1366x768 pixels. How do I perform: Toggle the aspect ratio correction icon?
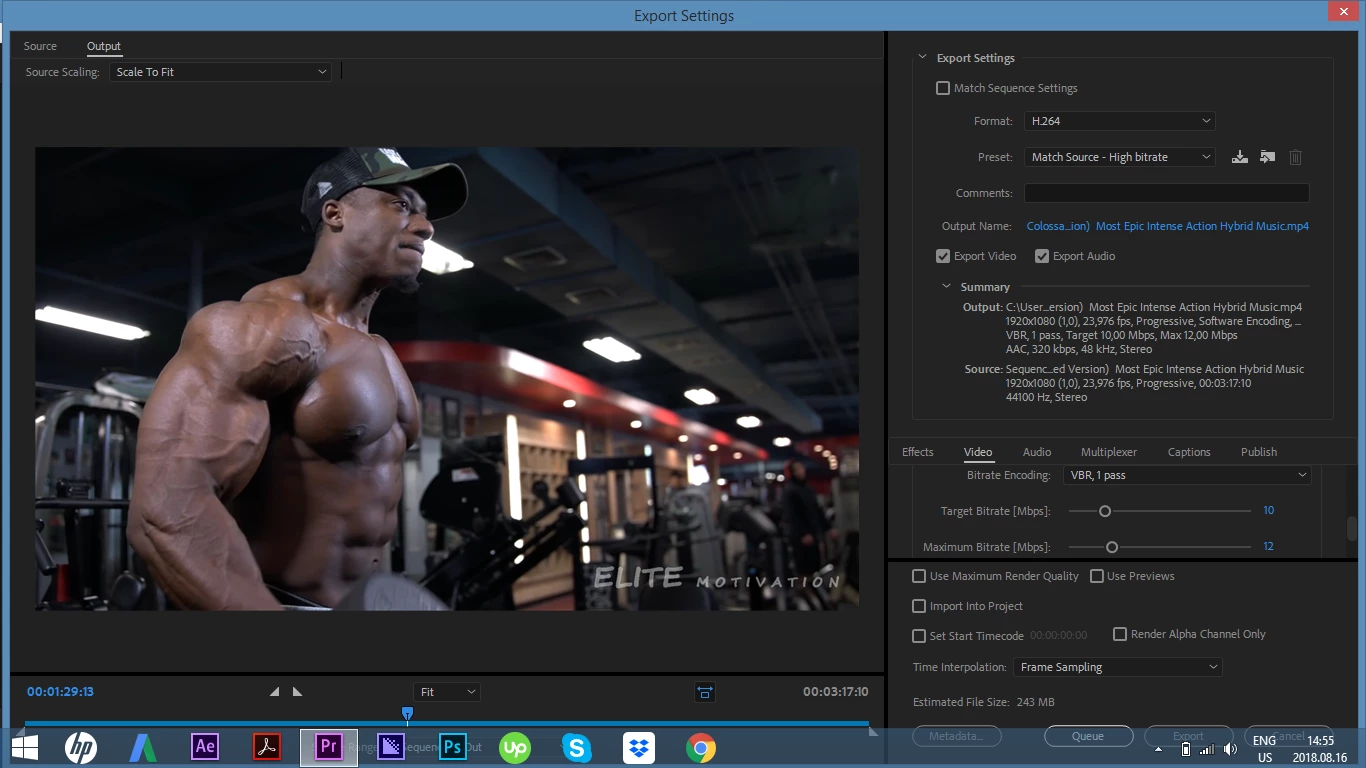705,691
